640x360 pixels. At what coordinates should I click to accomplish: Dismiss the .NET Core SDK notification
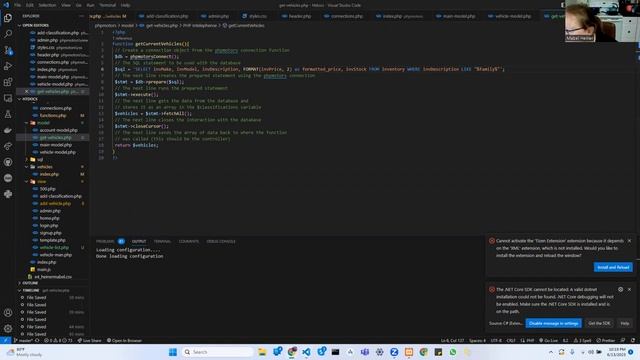tap(629, 289)
